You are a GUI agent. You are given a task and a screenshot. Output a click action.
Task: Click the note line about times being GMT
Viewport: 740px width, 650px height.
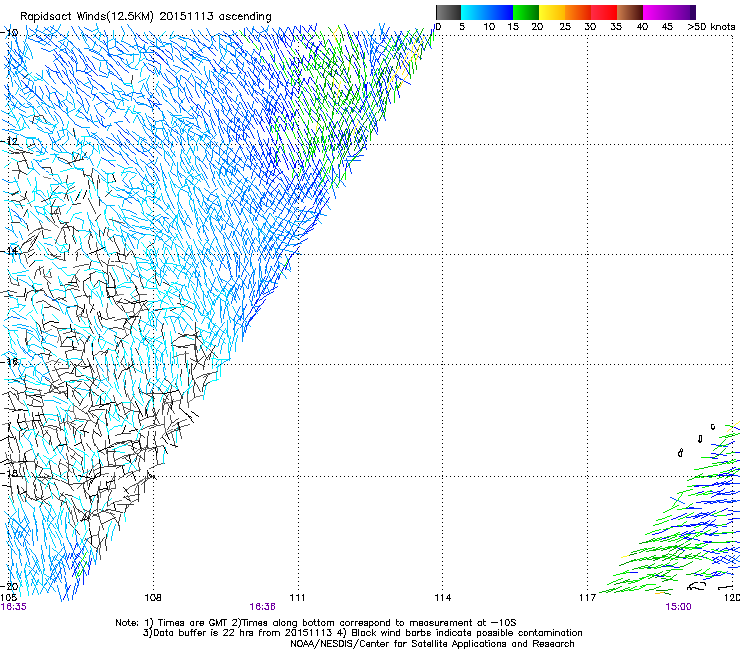pos(316,623)
